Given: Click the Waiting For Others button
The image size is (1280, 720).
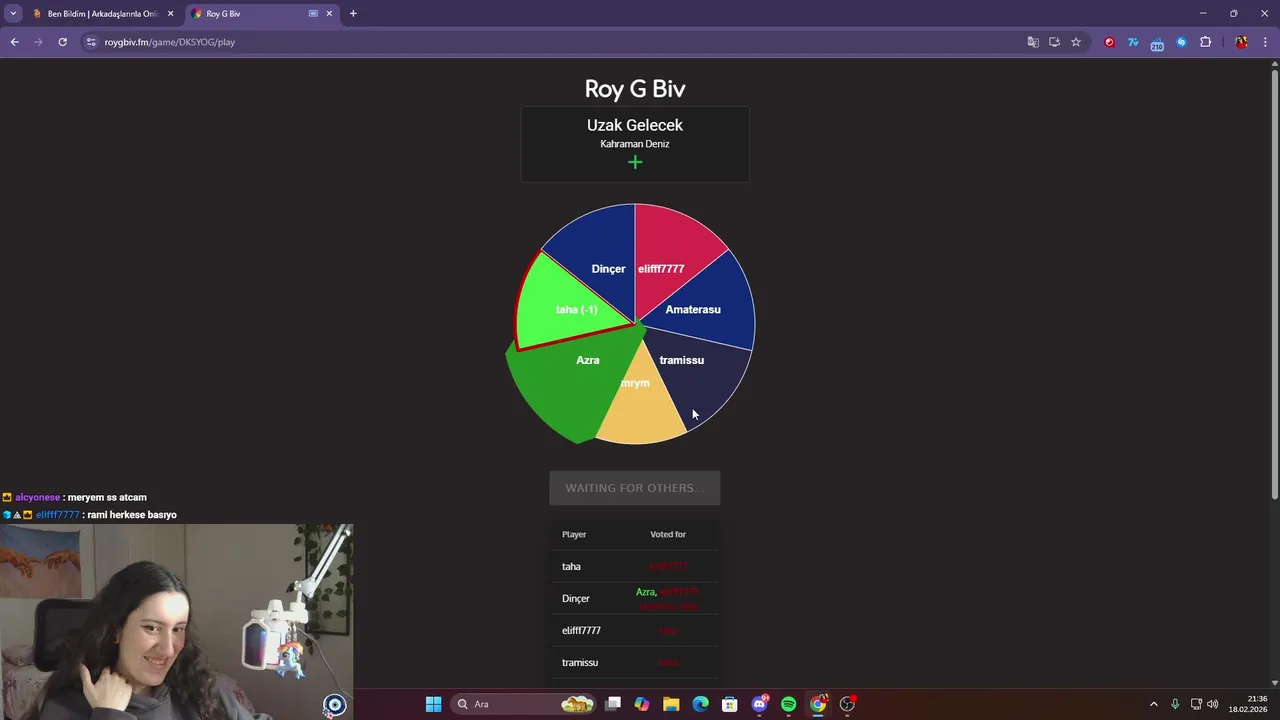Looking at the screenshot, I should point(635,488).
